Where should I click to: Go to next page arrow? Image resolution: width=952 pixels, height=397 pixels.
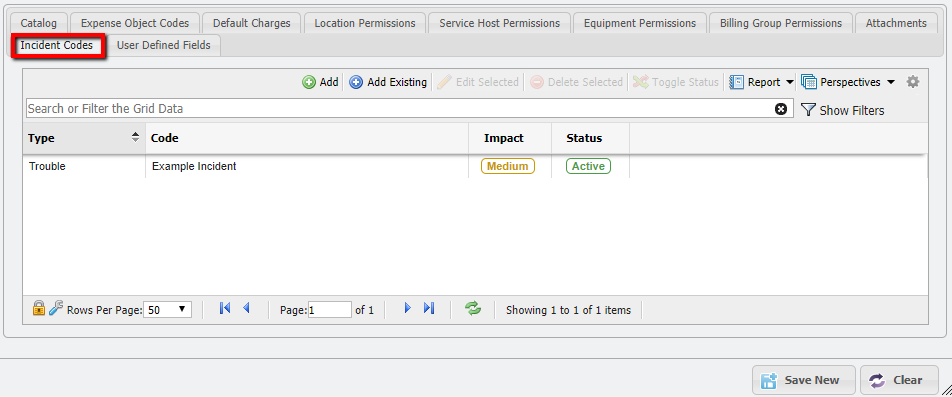point(407,308)
